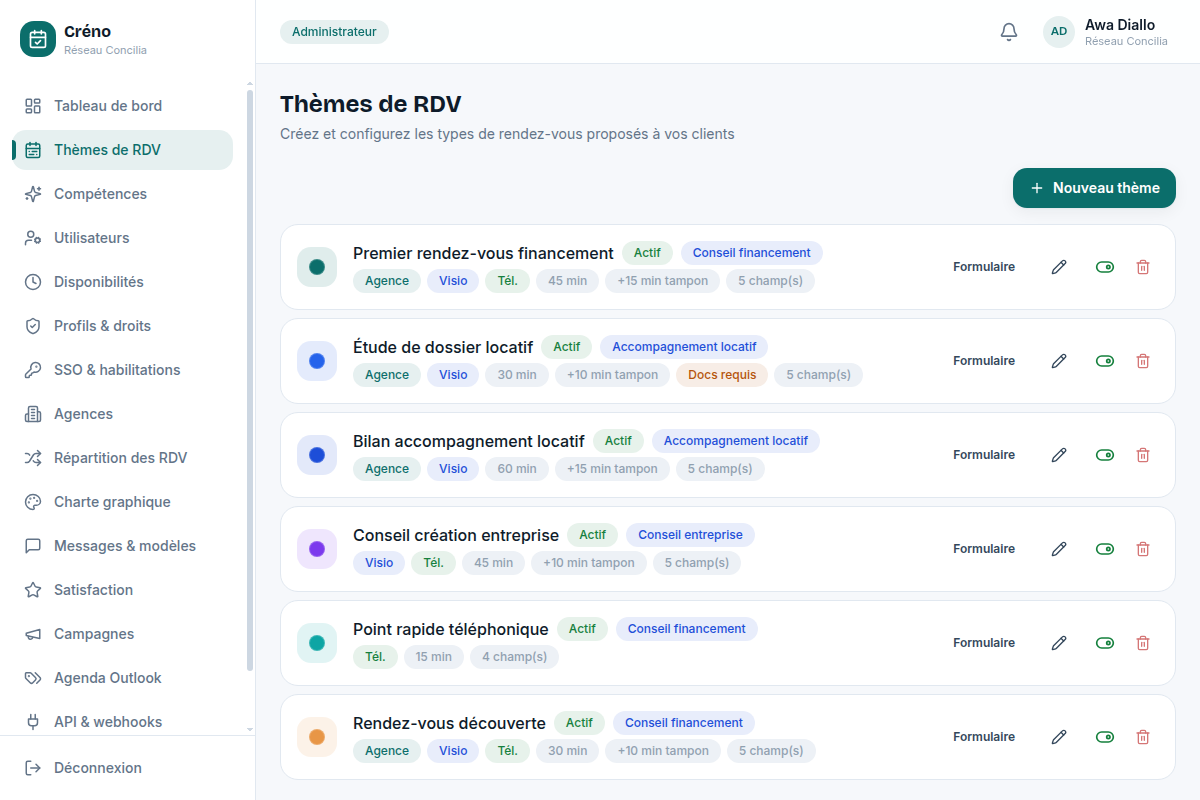Edit Conseil création entreprise theme
This screenshot has height=800, width=1200.
(1059, 549)
